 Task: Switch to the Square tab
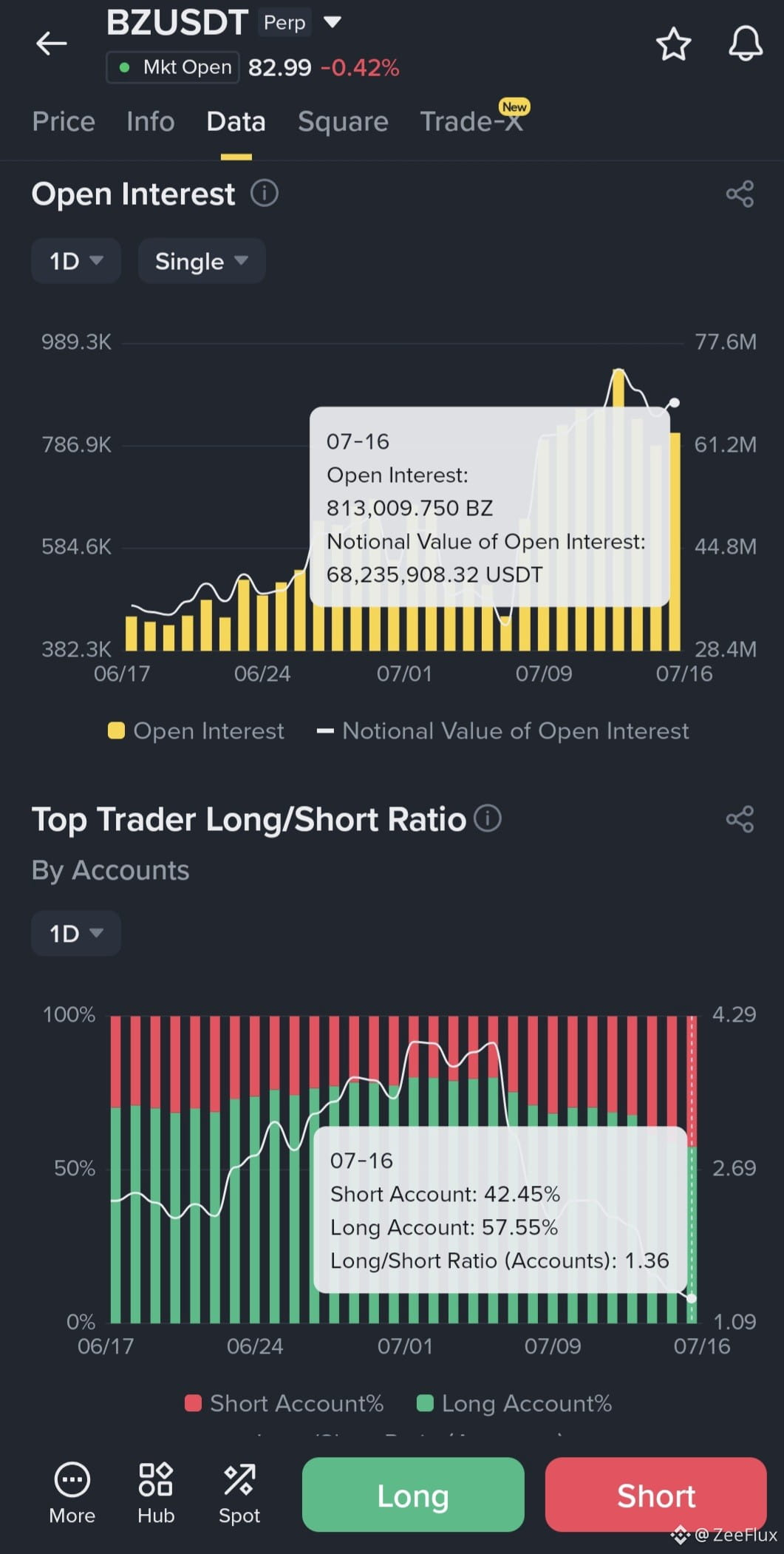[x=343, y=121]
